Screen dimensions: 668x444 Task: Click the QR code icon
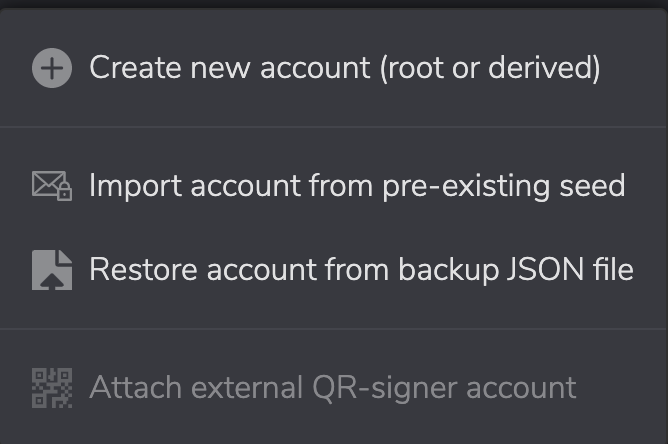[x=52, y=388]
